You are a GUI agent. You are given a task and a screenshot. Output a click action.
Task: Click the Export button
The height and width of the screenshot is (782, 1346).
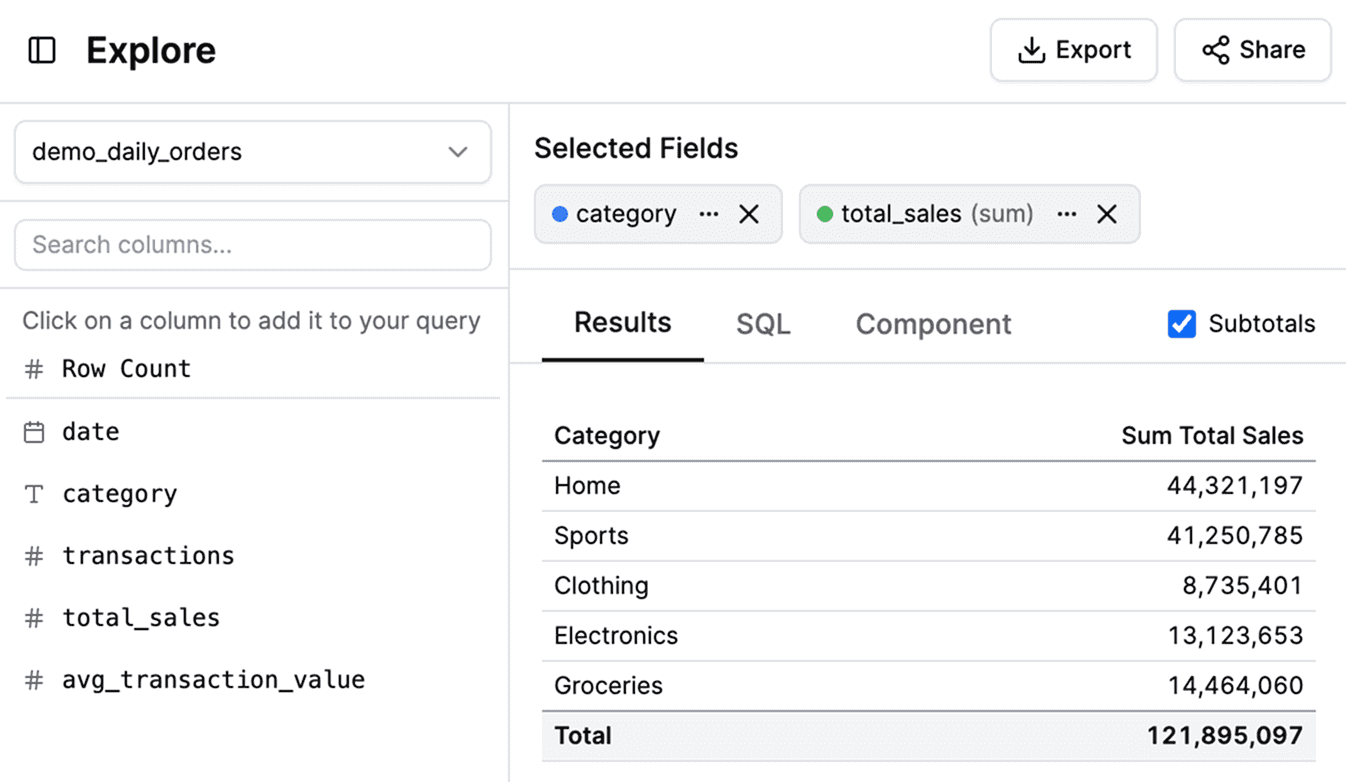[1073, 50]
